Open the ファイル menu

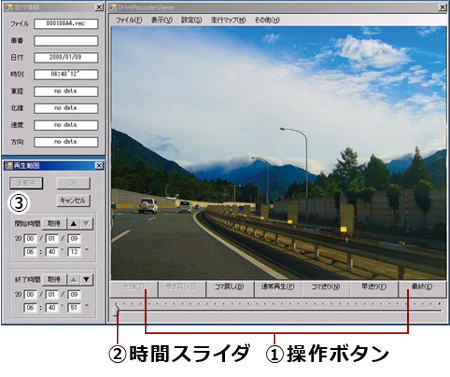[x=129, y=20]
